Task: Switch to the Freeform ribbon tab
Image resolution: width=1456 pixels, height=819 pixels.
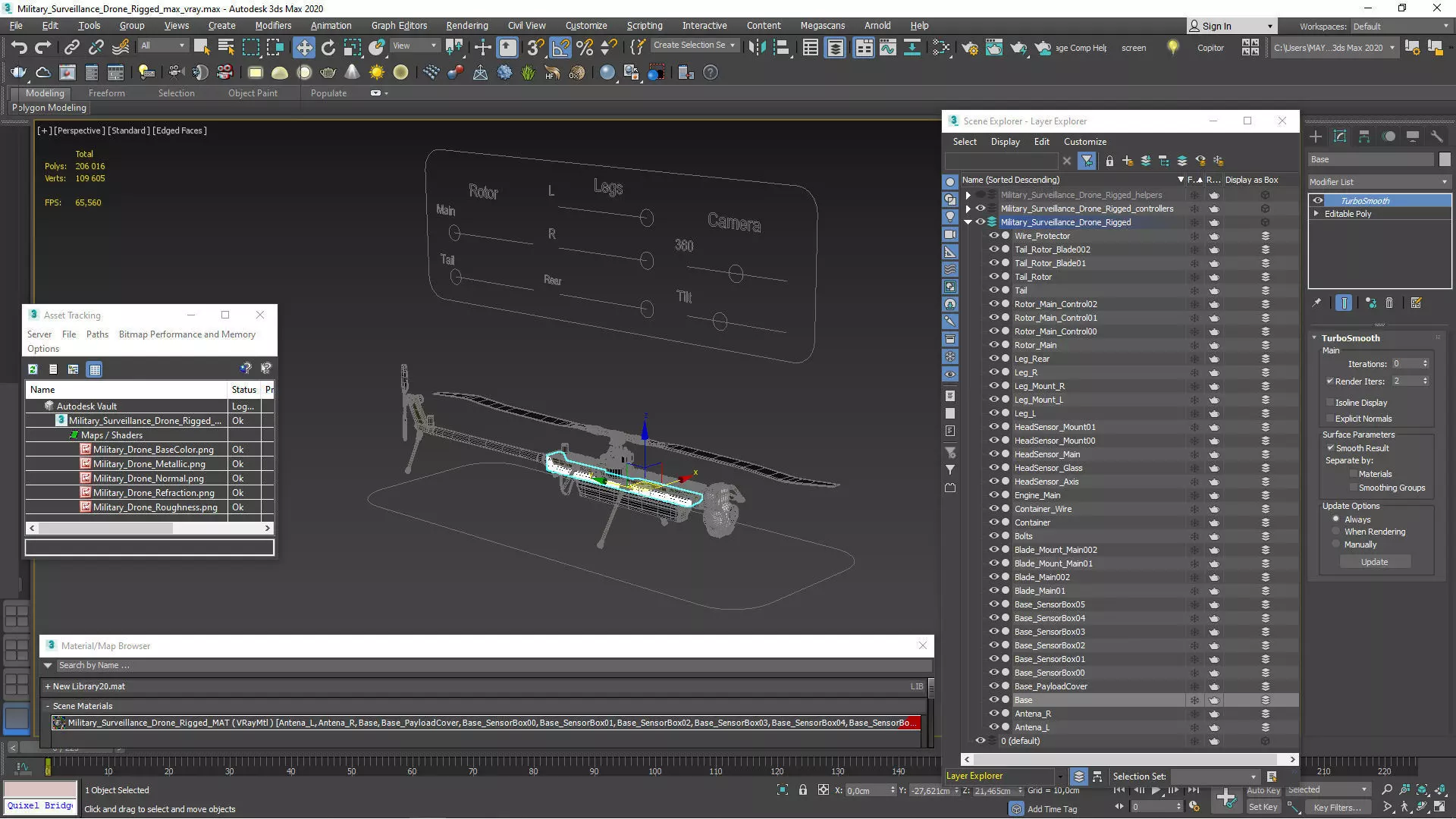Action: 106,93
